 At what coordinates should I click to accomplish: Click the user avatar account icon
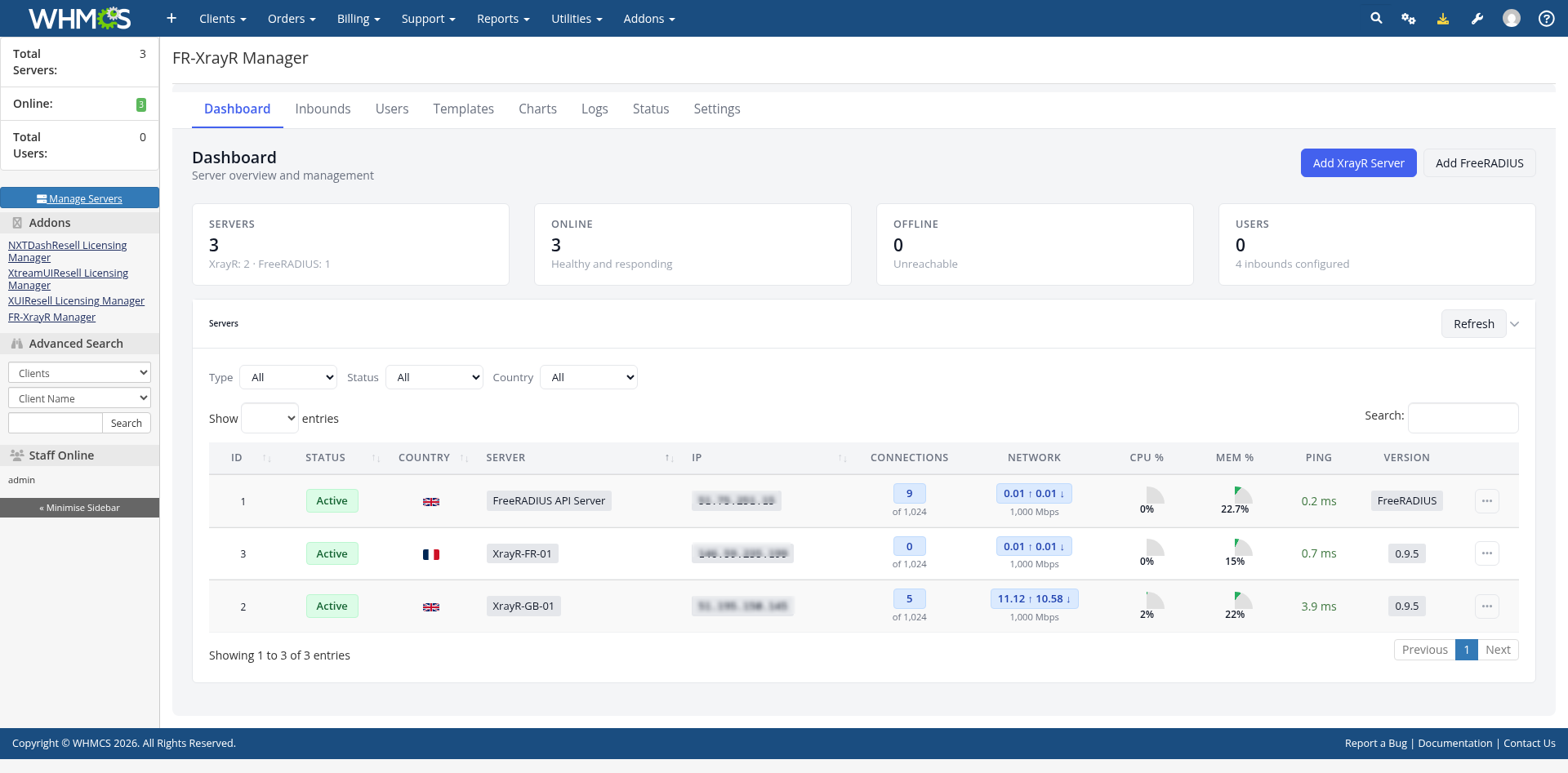(1512, 18)
